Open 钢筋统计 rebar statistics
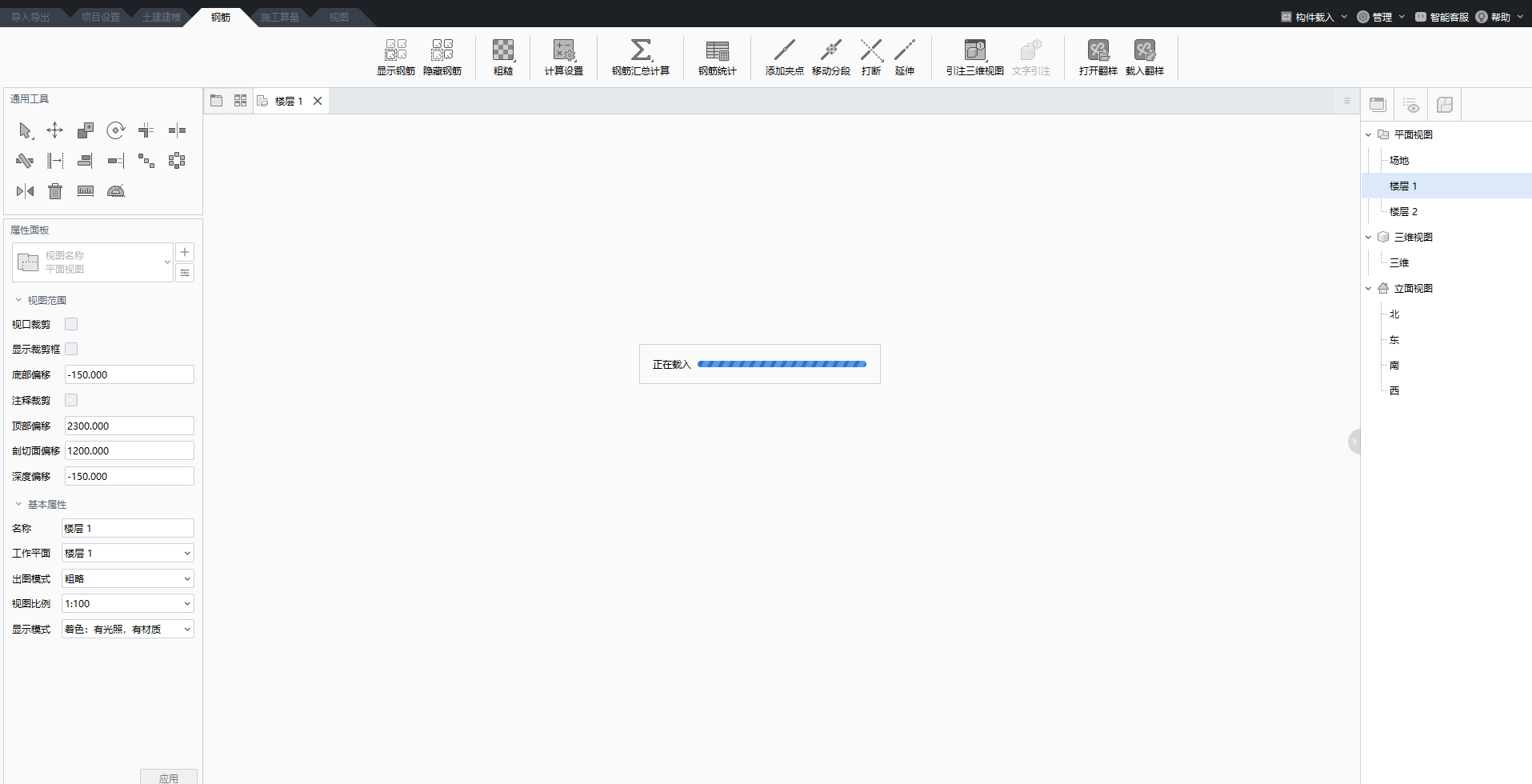This screenshot has height=784, width=1532. coord(718,58)
